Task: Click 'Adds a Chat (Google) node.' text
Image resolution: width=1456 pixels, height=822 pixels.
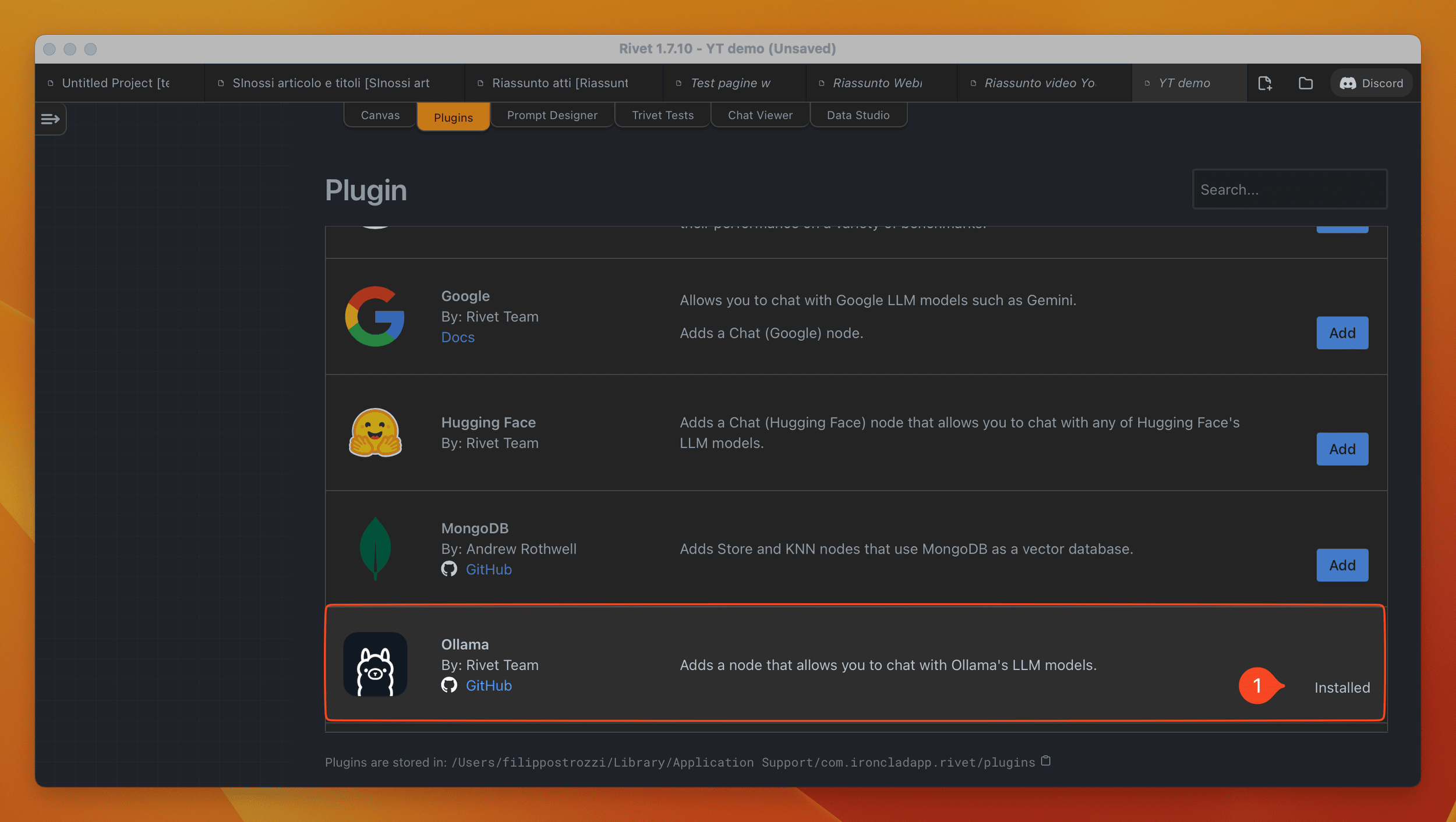Action: coord(771,333)
